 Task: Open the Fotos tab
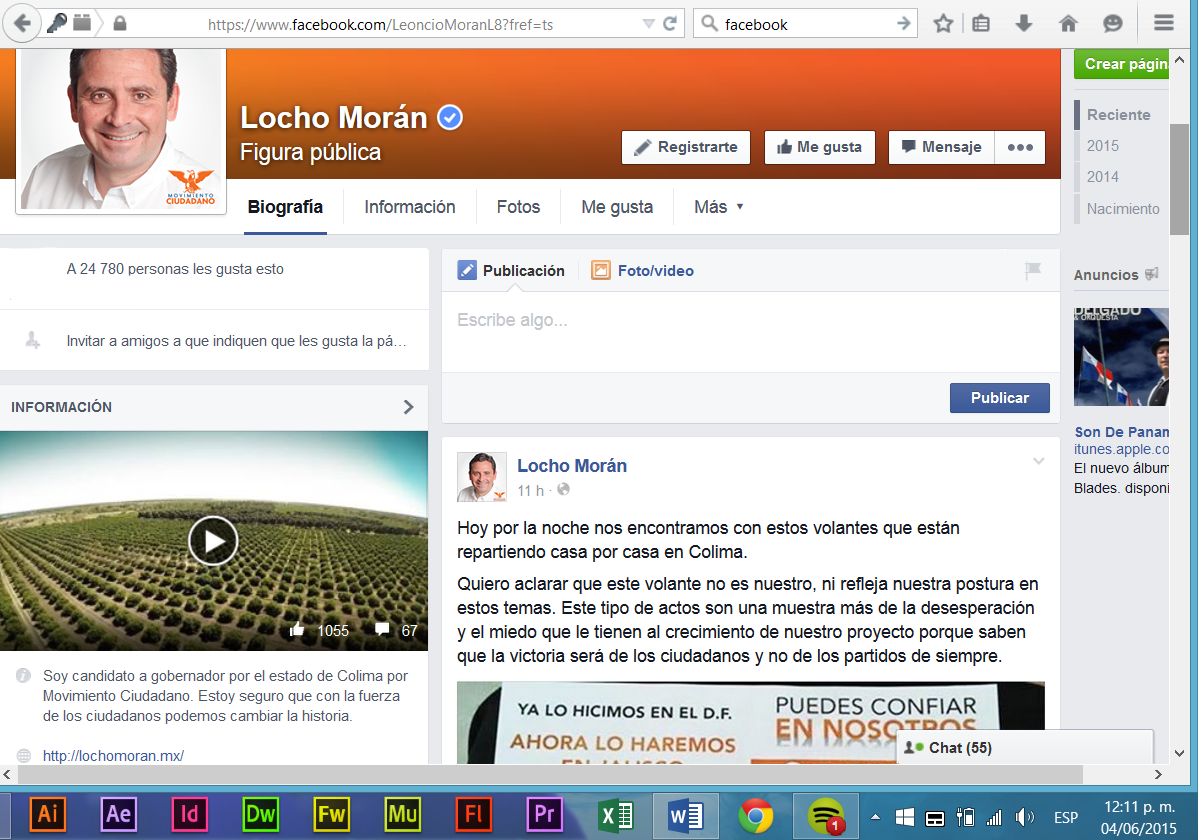pos(518,207)
